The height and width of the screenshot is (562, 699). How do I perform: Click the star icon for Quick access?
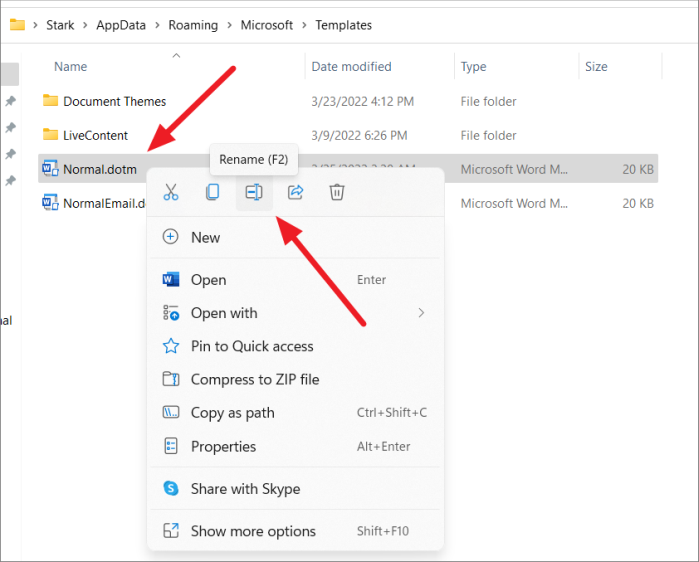(x=171, y=346)
